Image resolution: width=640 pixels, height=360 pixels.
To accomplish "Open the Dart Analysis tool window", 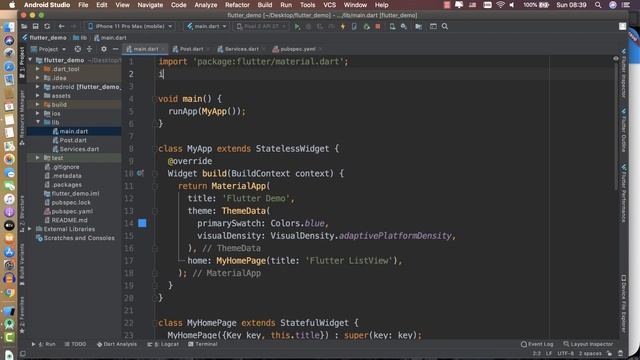I will point(117,344).
